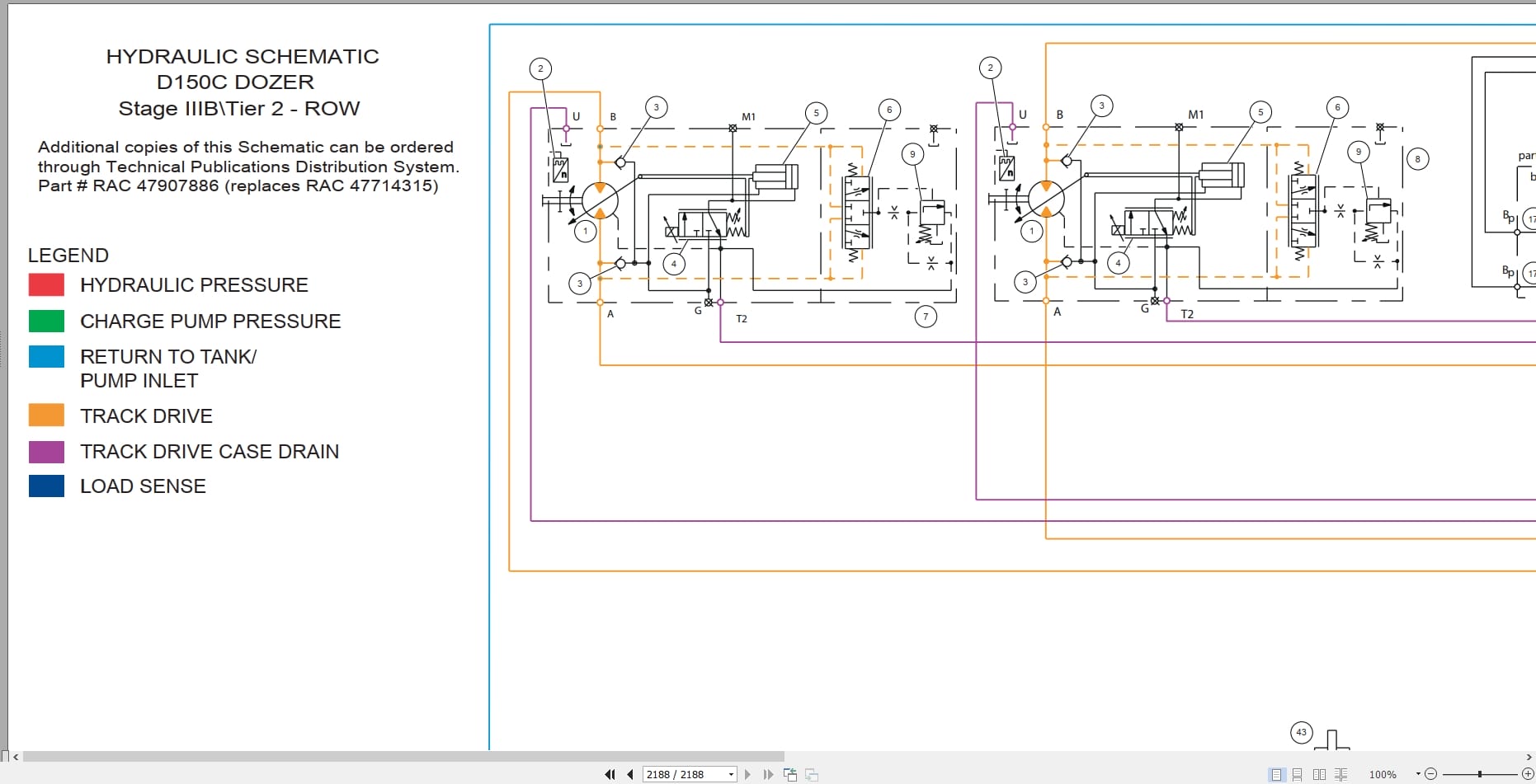The width and height of the screenshot is (1536, 784).
Task: Go to the first page
Action: coord(610,774)
